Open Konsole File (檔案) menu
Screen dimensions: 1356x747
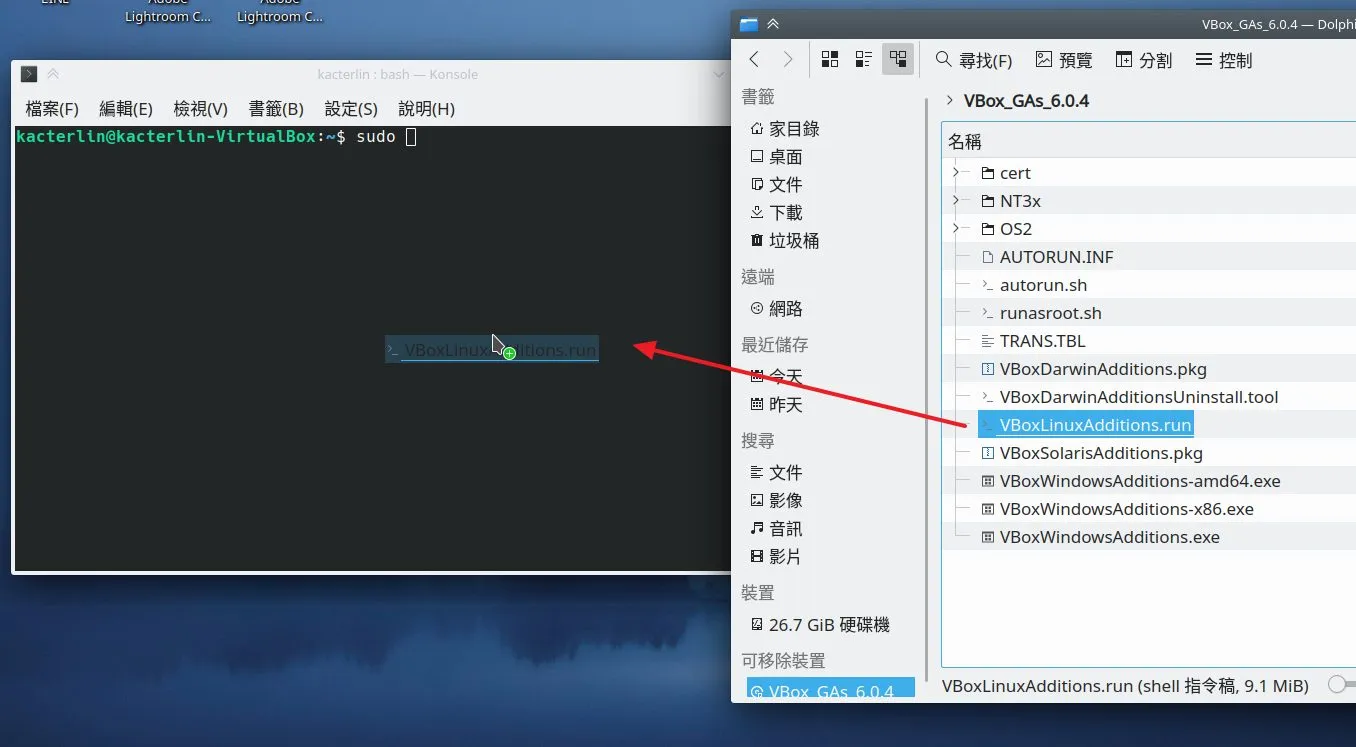pos(52,109)
